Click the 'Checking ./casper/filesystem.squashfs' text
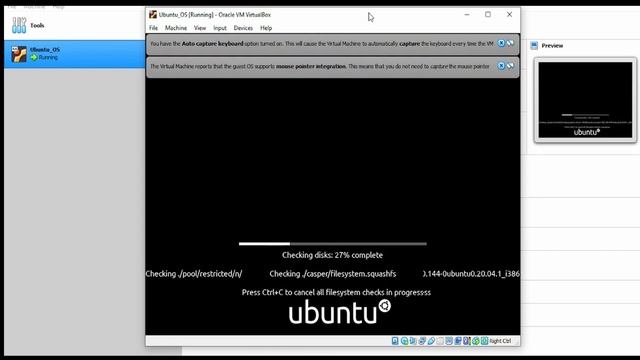This screenshot has width=640, height=360. tap(333, 274)
